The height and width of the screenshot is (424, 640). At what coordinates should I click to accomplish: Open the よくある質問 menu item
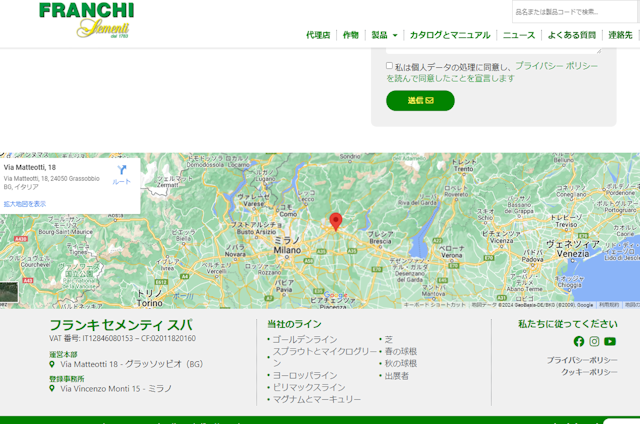point(571,35)
